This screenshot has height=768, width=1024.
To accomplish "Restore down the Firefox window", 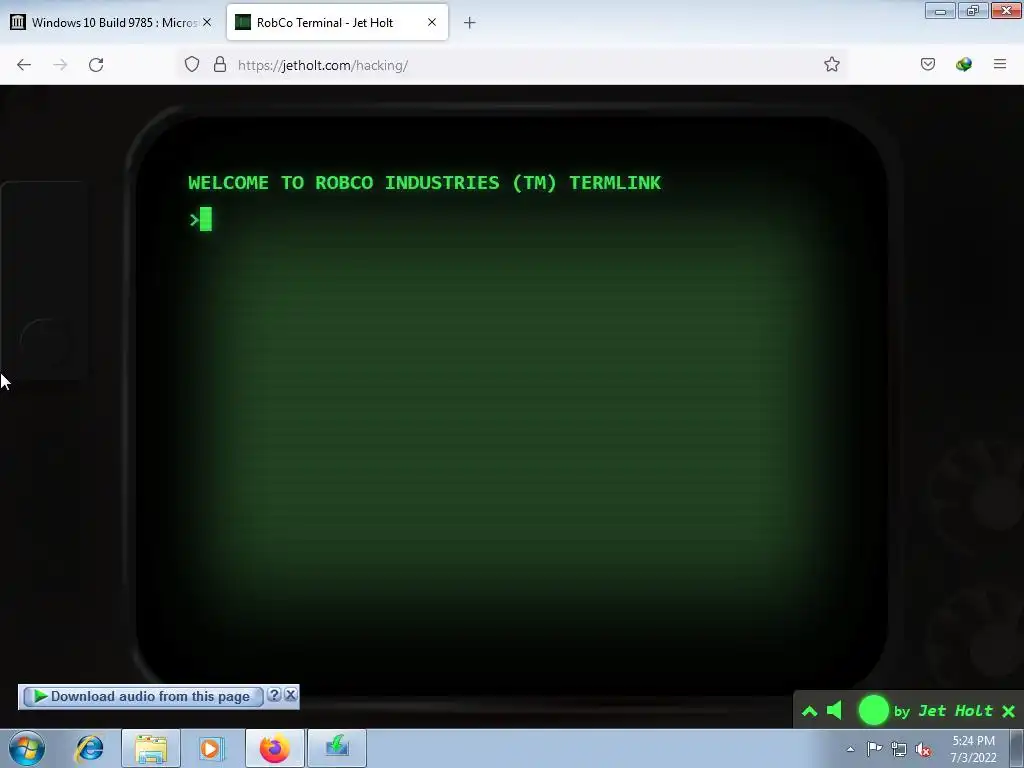I will point(973,10).
